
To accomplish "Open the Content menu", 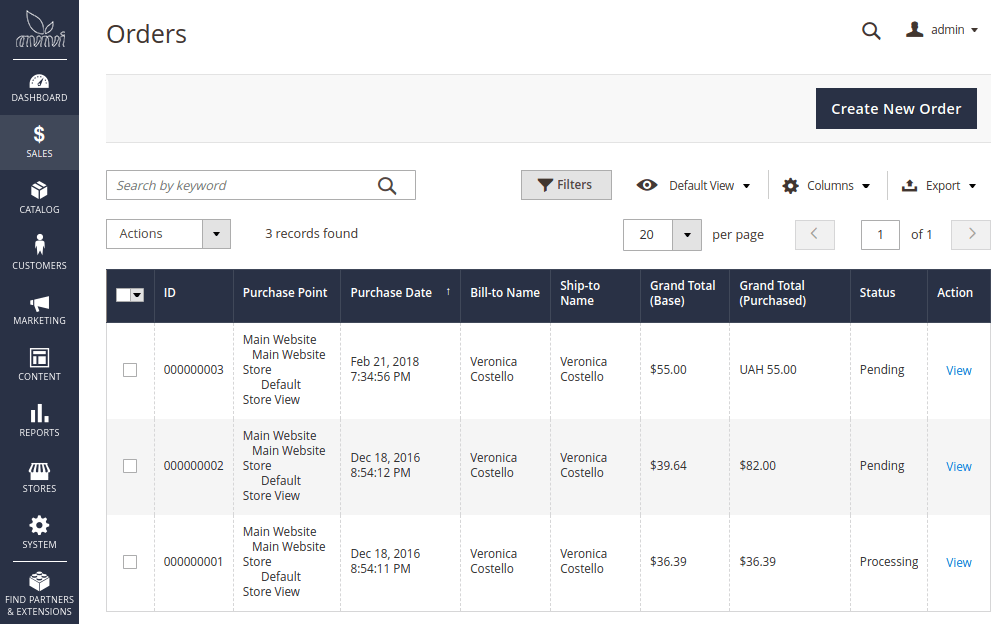I will click(x=40, y=365).
